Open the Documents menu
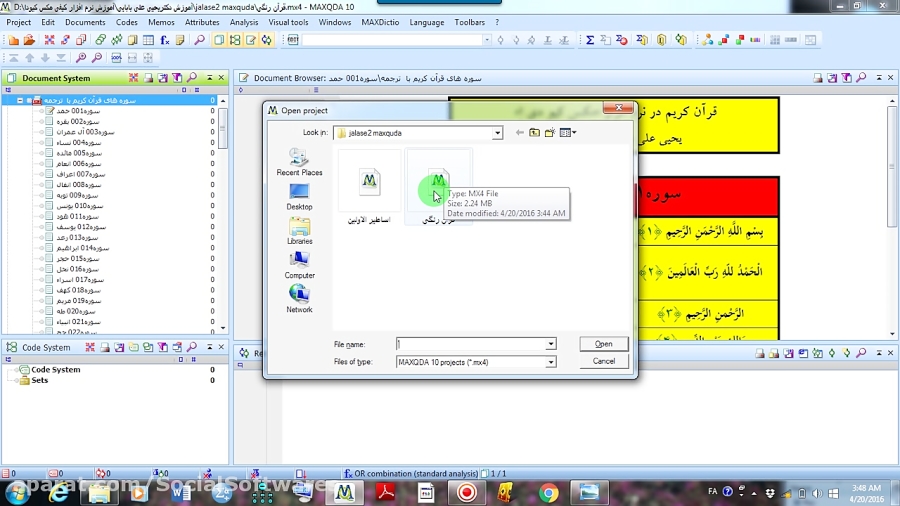The height and width of the screenshot is (506, 900). 85,22
